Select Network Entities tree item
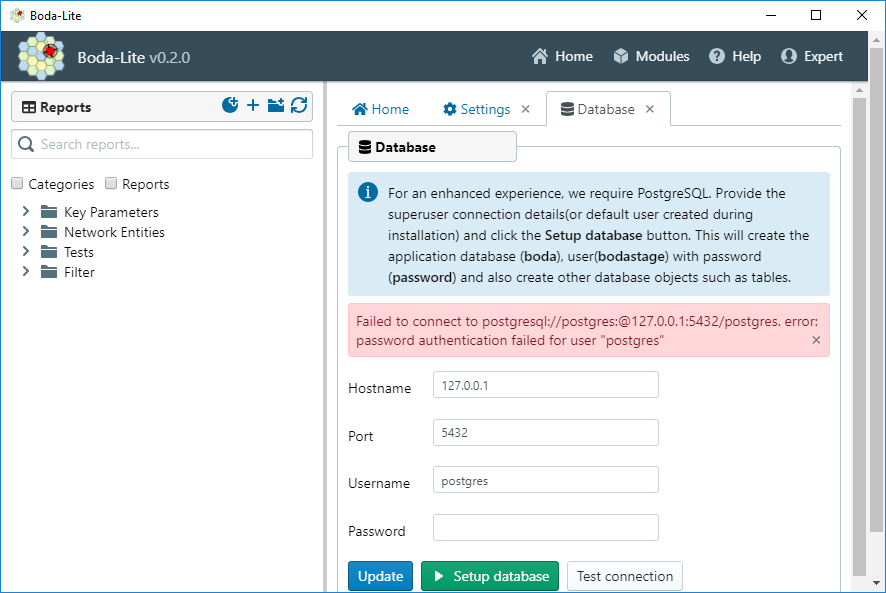The image size is (886, 593). click(x=114, y=232)
